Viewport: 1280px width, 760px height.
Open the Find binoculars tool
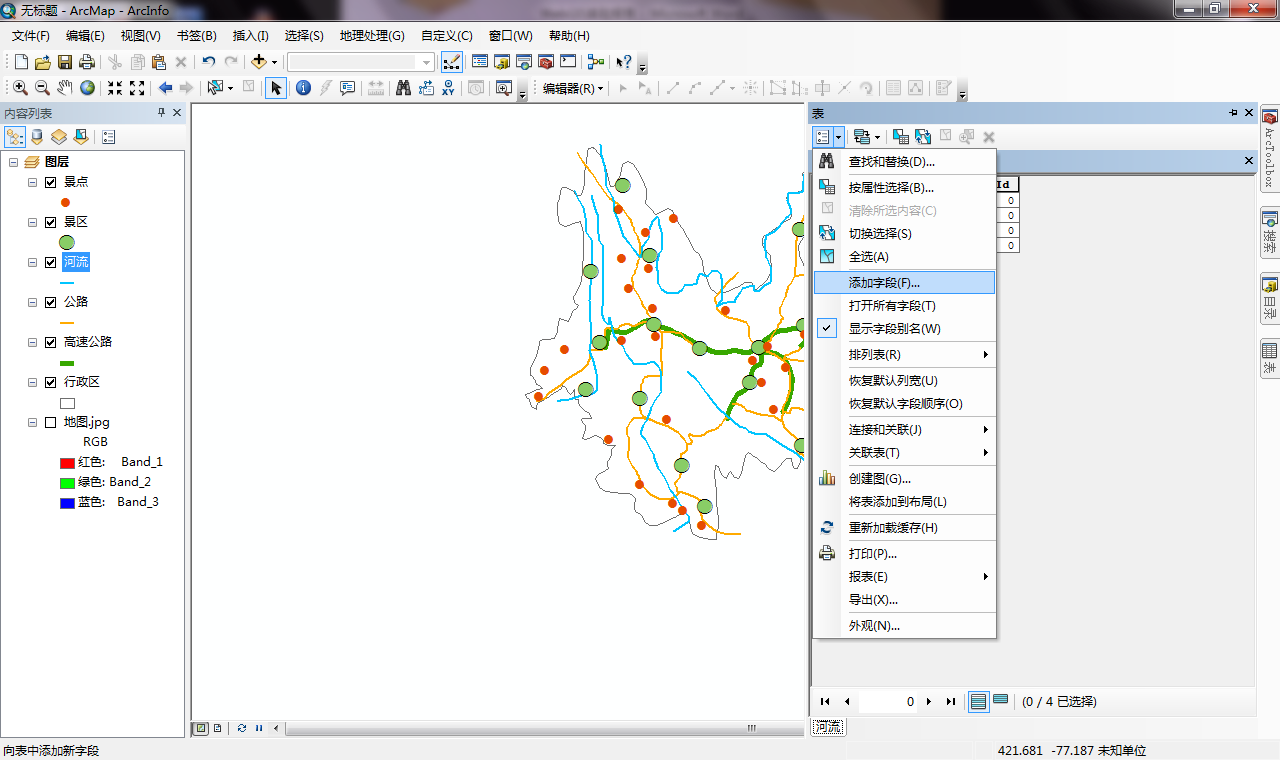pyautogui.click(x=403, y=88)
